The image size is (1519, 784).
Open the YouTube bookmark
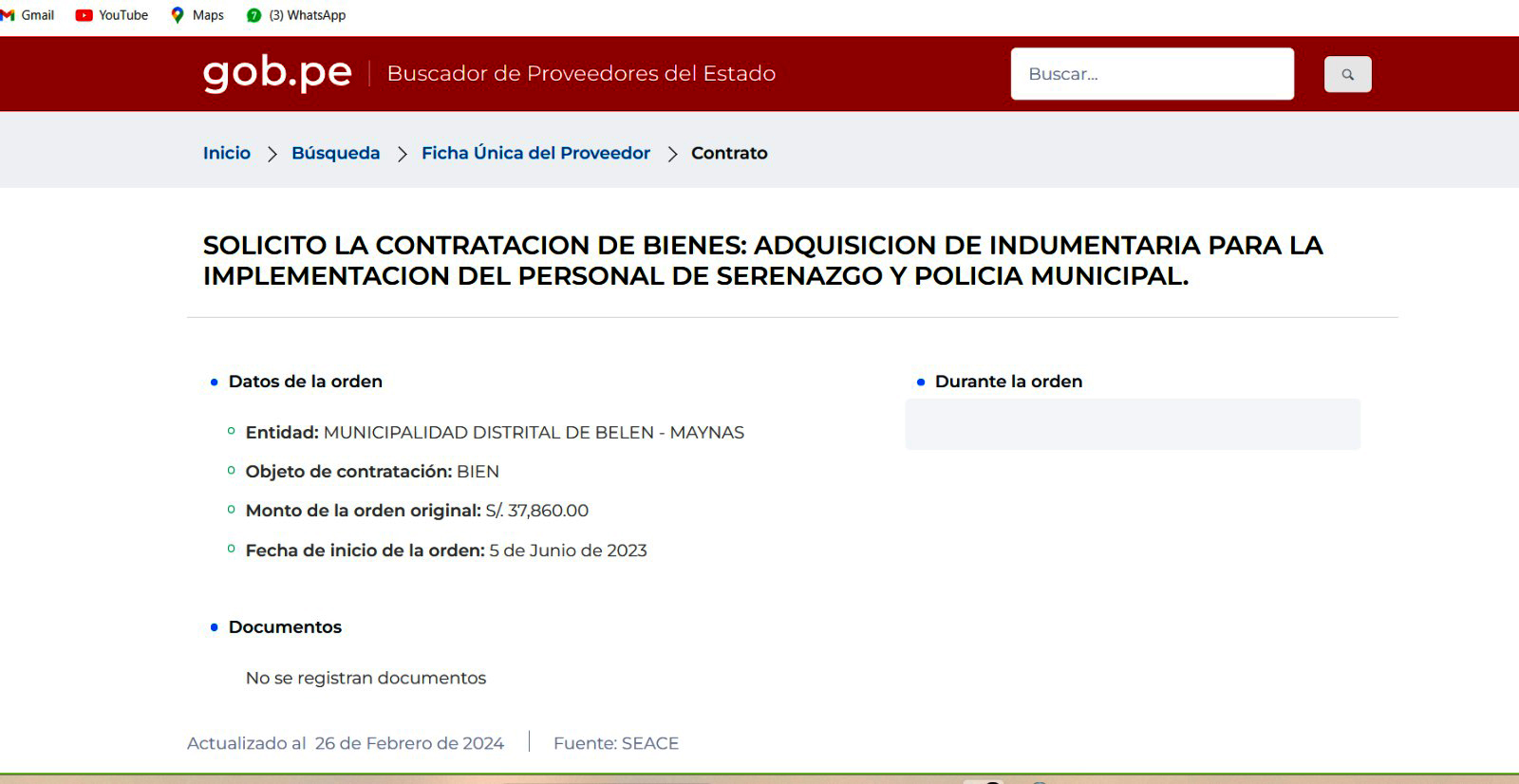point(112,15)
